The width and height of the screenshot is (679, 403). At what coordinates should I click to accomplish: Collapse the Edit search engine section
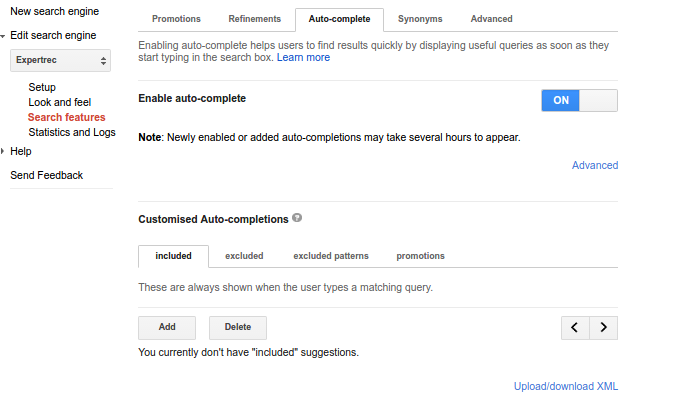pyautogui.click(x=3, y=36)
